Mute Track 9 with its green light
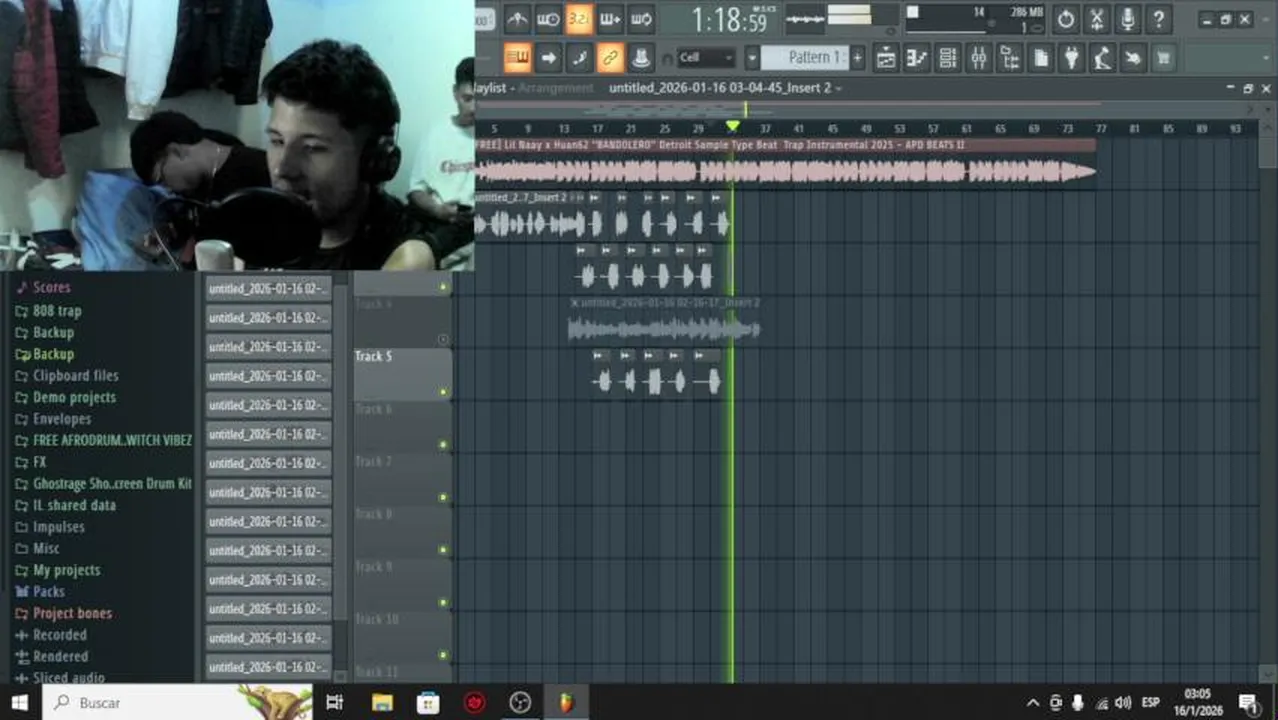Screen dimensions: 1278x720 click(443, 602)
